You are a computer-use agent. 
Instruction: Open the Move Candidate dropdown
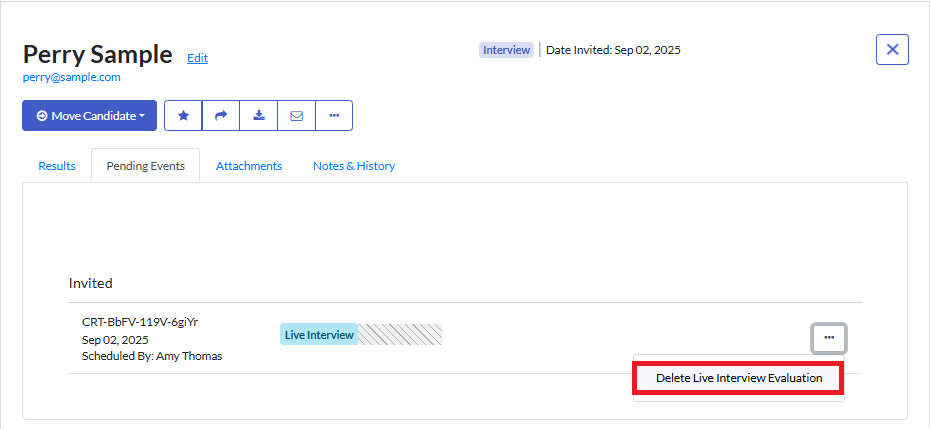[90, 116]
